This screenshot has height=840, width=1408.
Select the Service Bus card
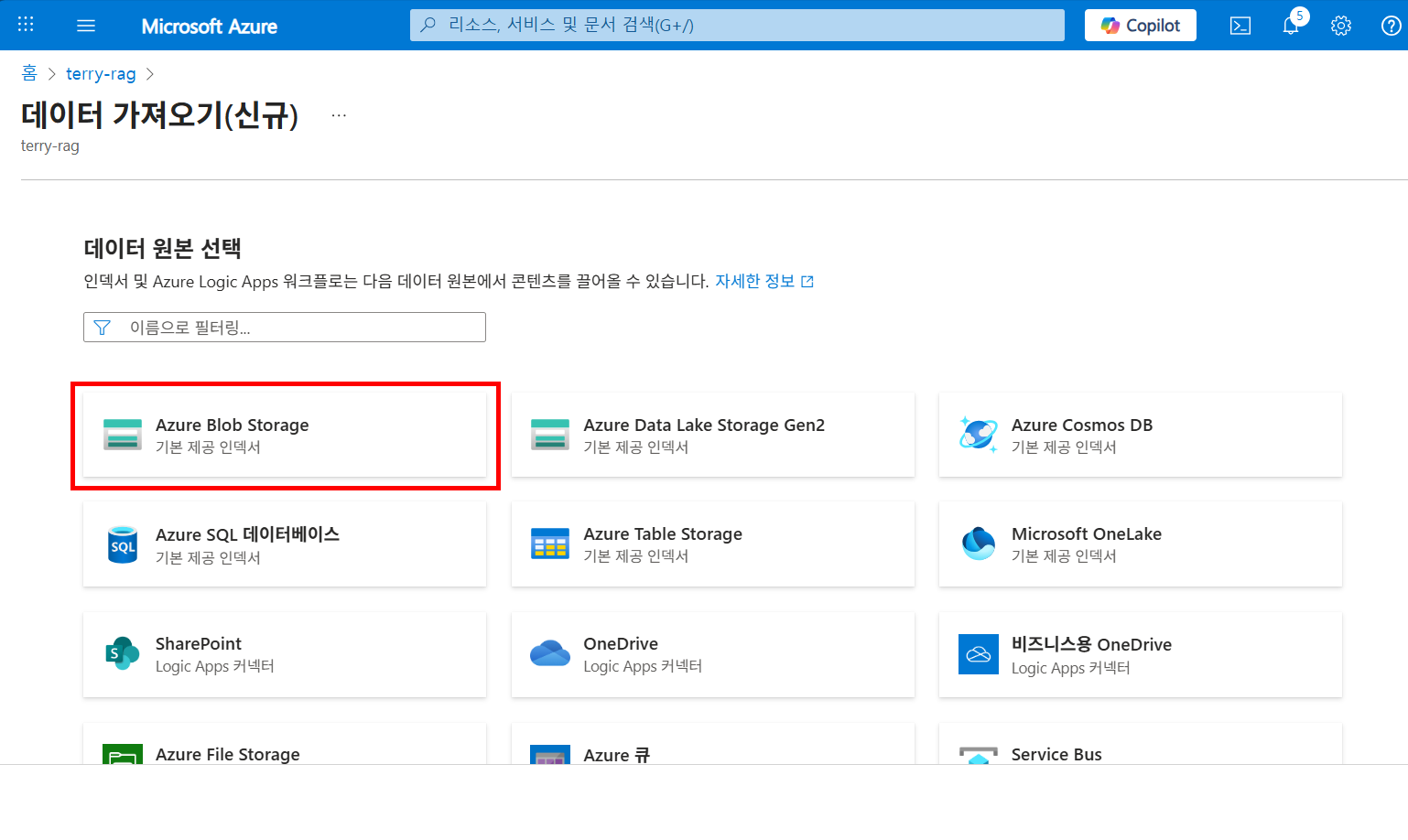coord(1141,744)
